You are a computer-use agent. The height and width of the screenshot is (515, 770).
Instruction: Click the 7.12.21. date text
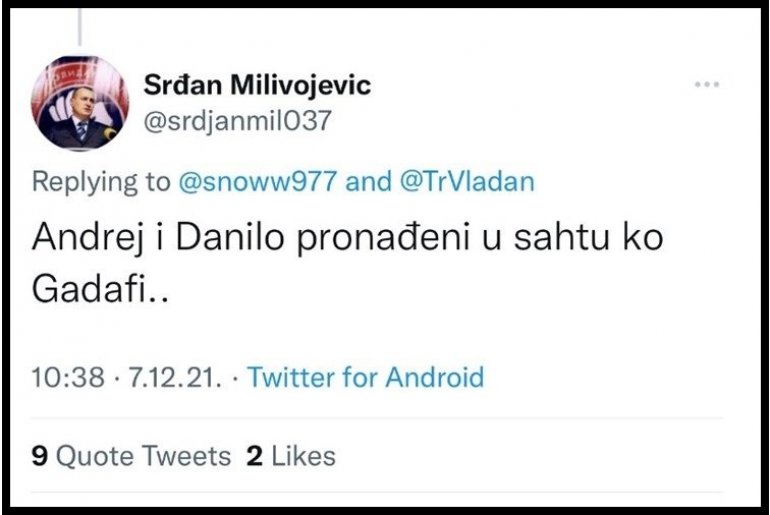175,378
